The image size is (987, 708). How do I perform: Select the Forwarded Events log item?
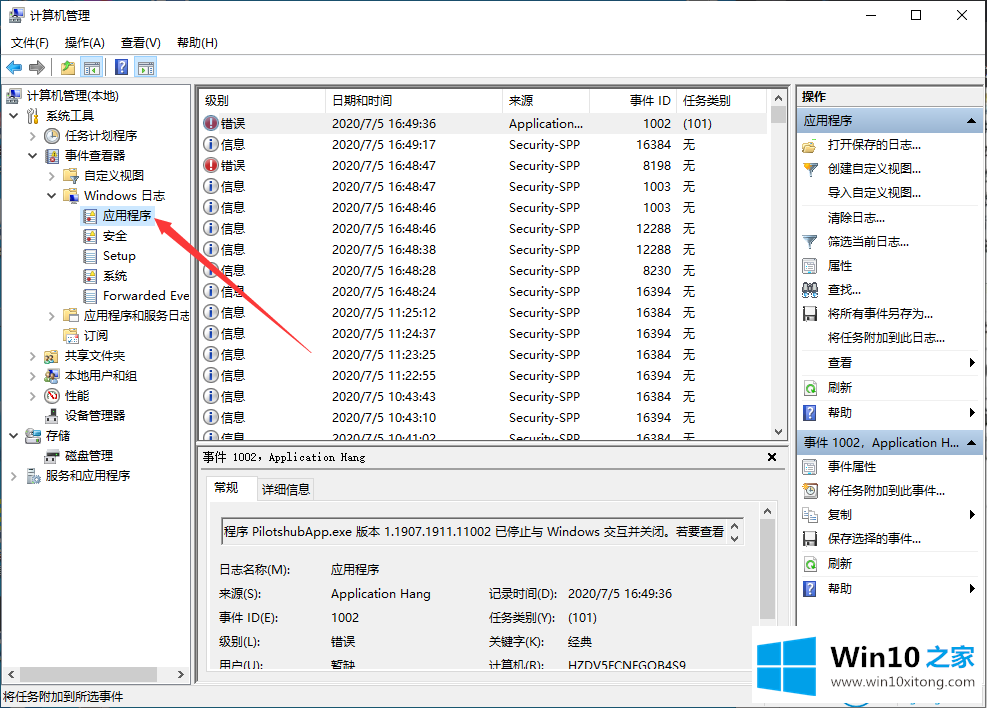pyautogui.click(x=145, y=296)
